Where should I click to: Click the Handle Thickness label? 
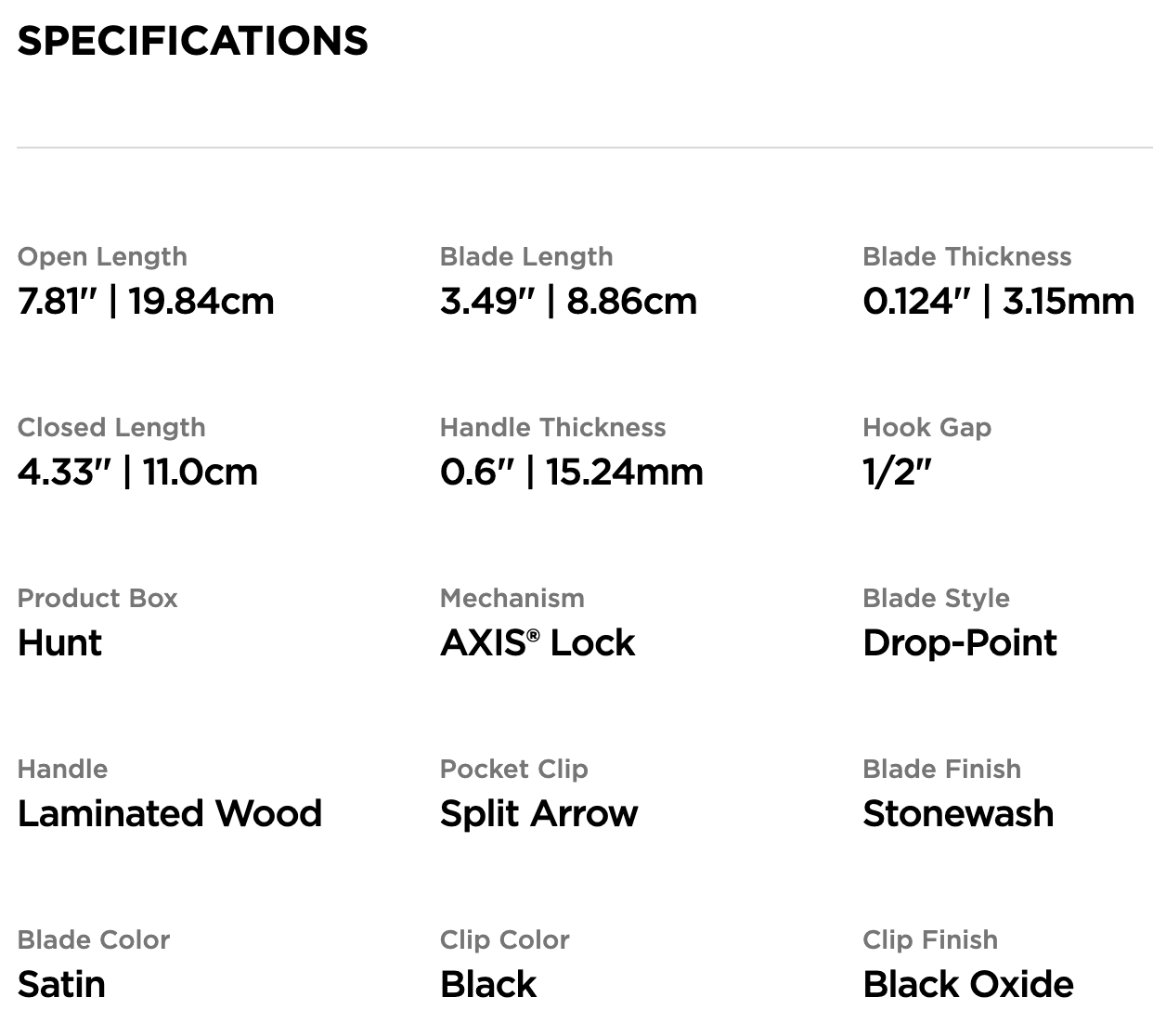click(552, 428)
